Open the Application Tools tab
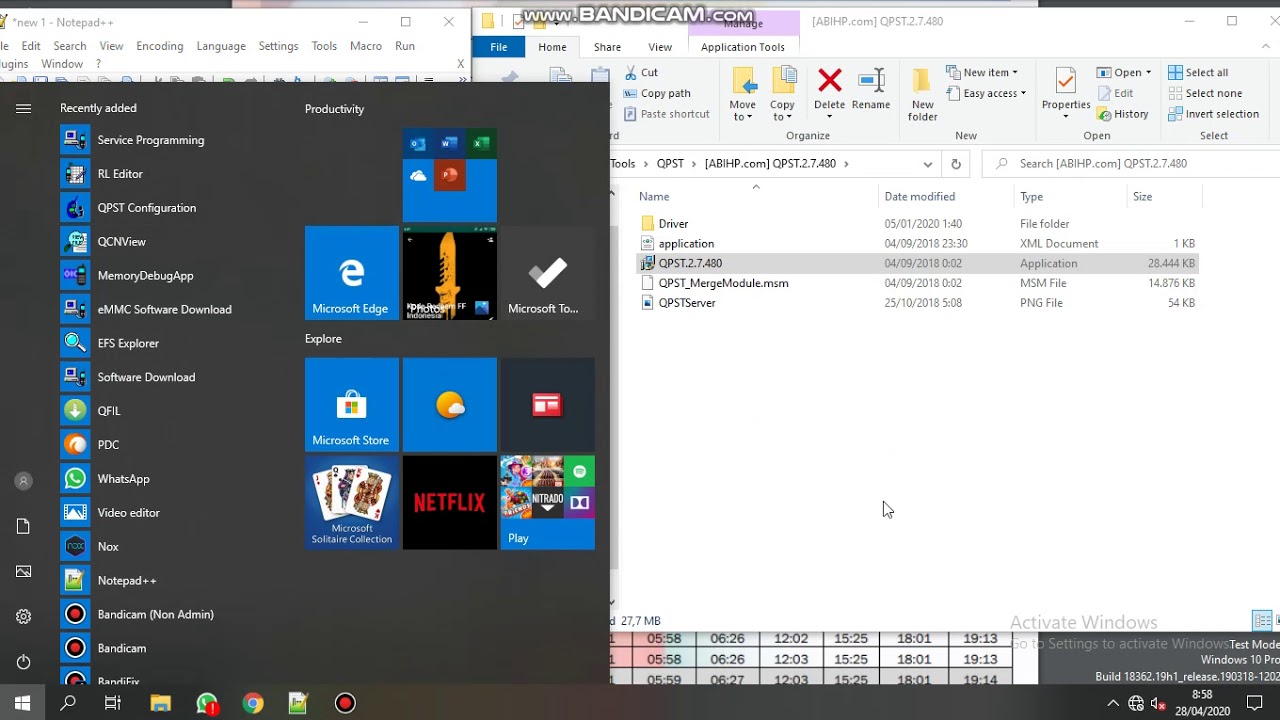Screen dimensions: 1280x720 (743, 47)
